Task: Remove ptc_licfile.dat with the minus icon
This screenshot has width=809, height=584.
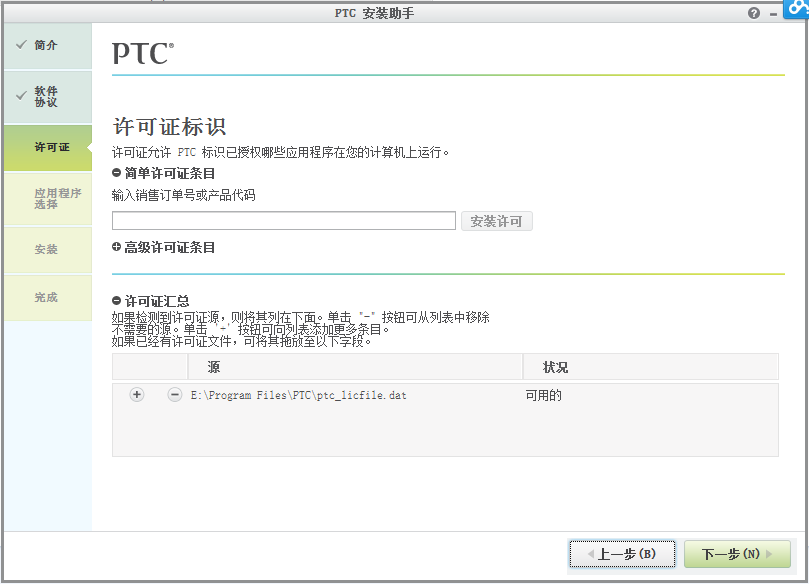Action: click(175, 395)
